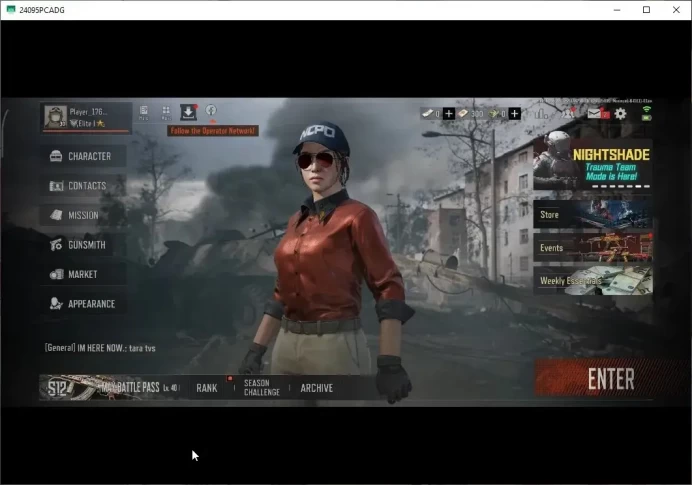The width and height of the screenshot is (692, 485).
Task: Check the green battery indicator
Action: point(647,118)
